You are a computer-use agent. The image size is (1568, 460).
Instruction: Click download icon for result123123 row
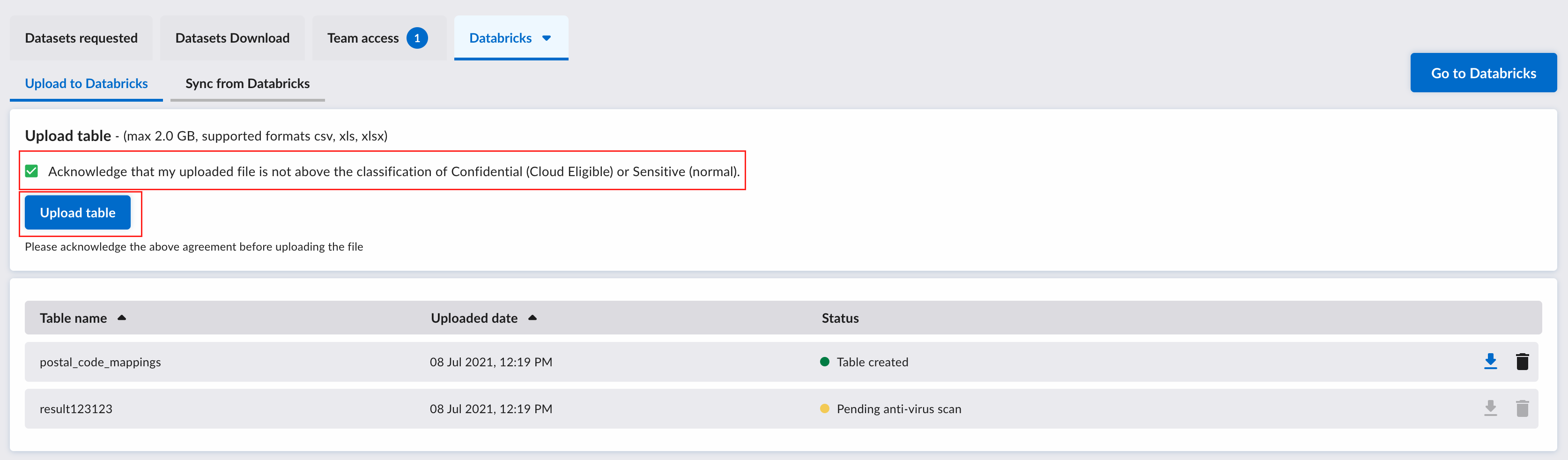(1490, 408)
